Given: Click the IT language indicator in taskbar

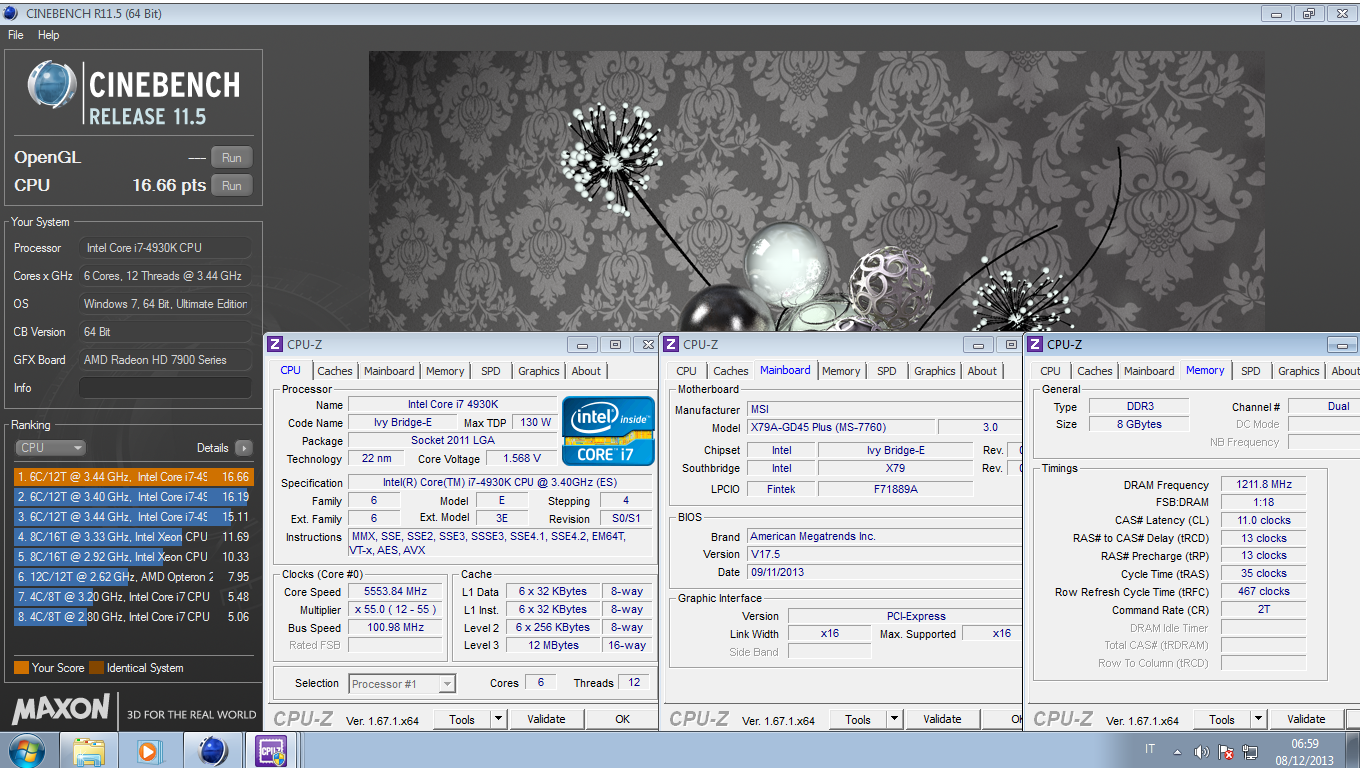Looking at the screenshot, I should 1150,750.
